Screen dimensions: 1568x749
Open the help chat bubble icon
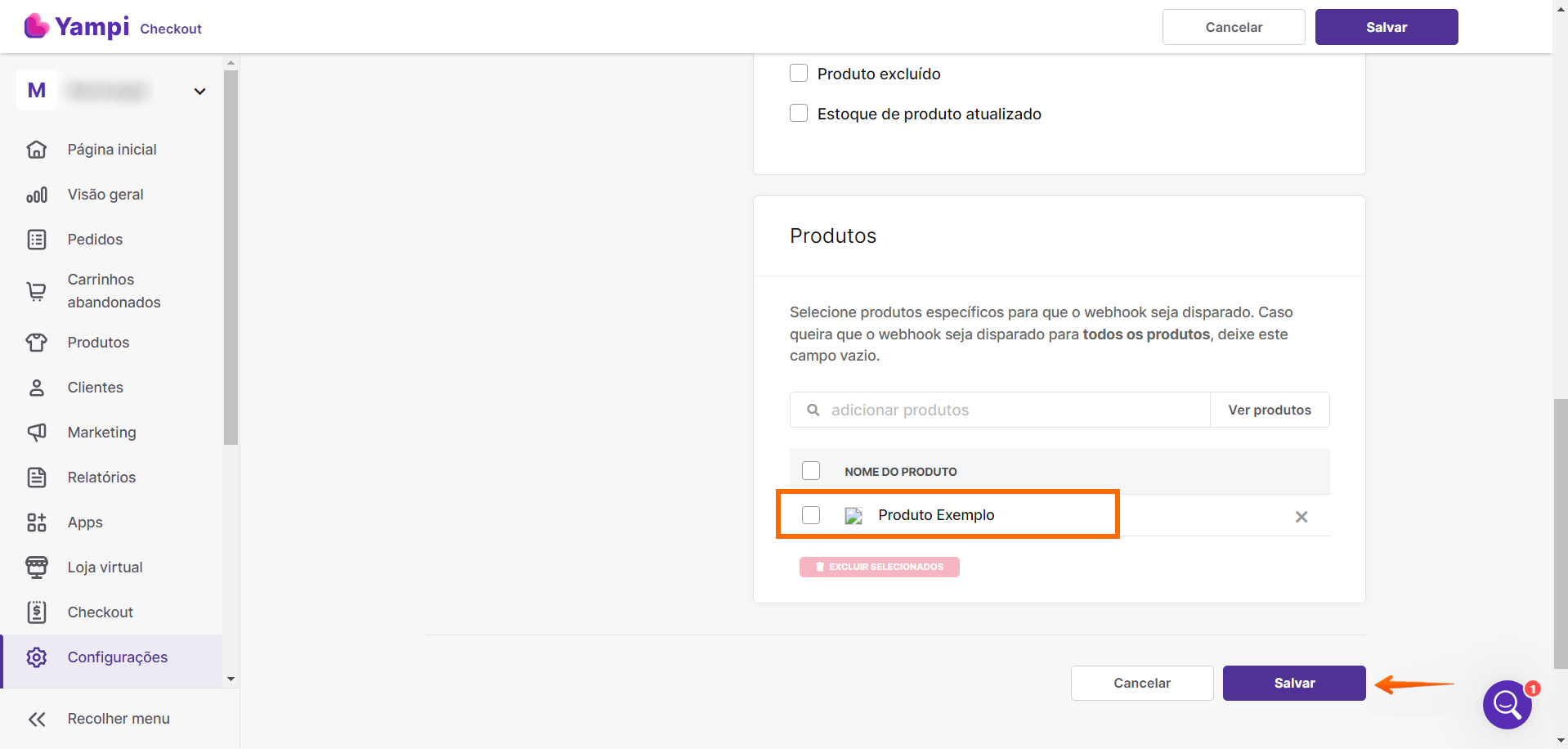point(1507,704)
